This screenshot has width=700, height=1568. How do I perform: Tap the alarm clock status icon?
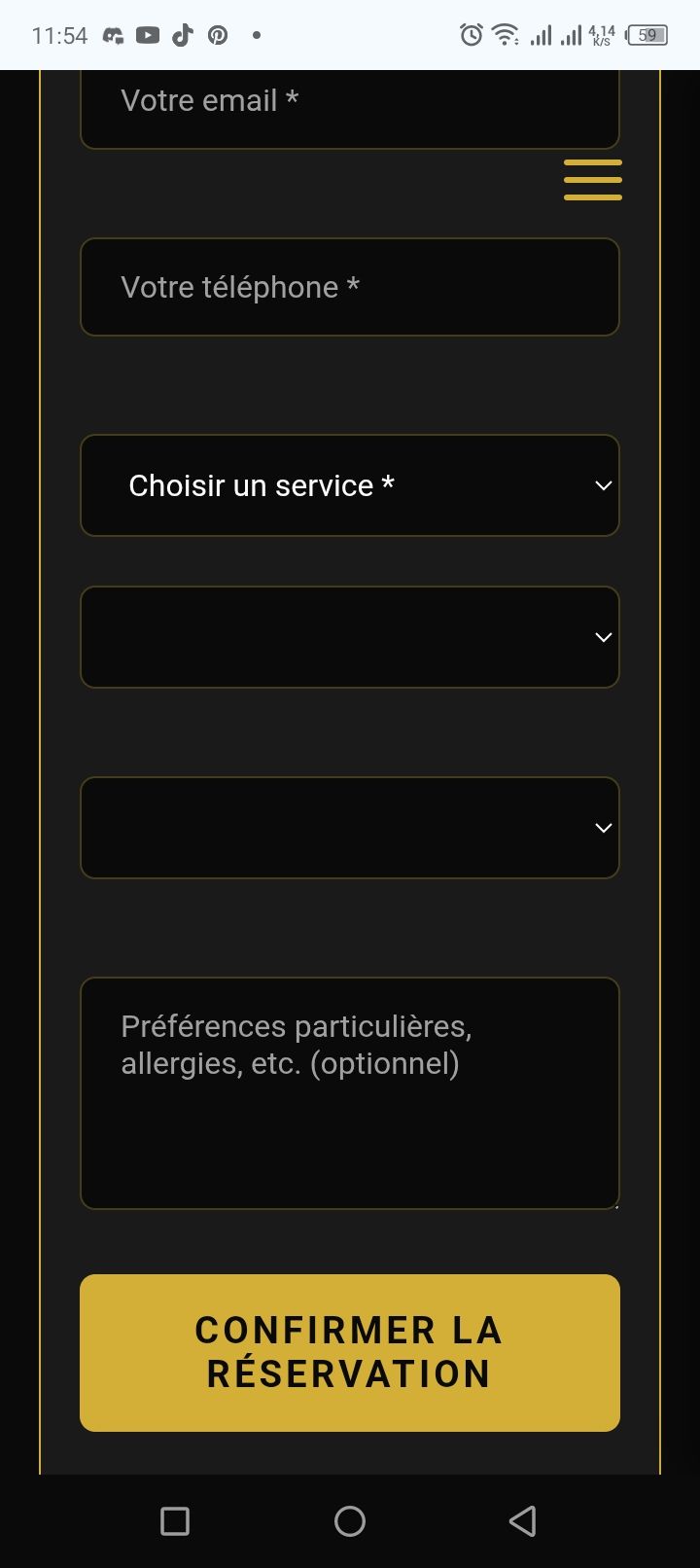(472, 35)
